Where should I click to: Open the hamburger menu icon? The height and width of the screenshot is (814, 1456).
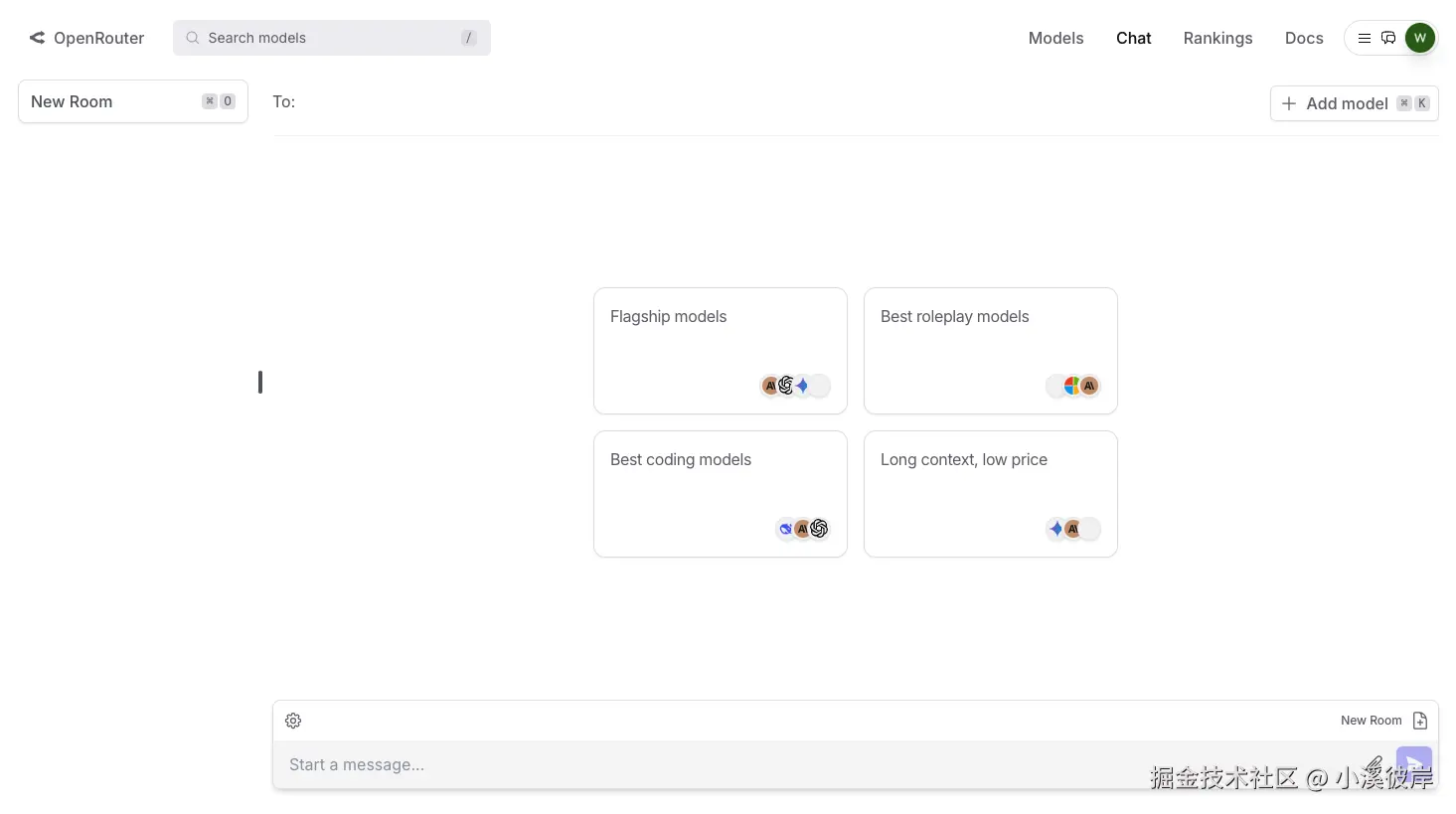point(1365,38)
